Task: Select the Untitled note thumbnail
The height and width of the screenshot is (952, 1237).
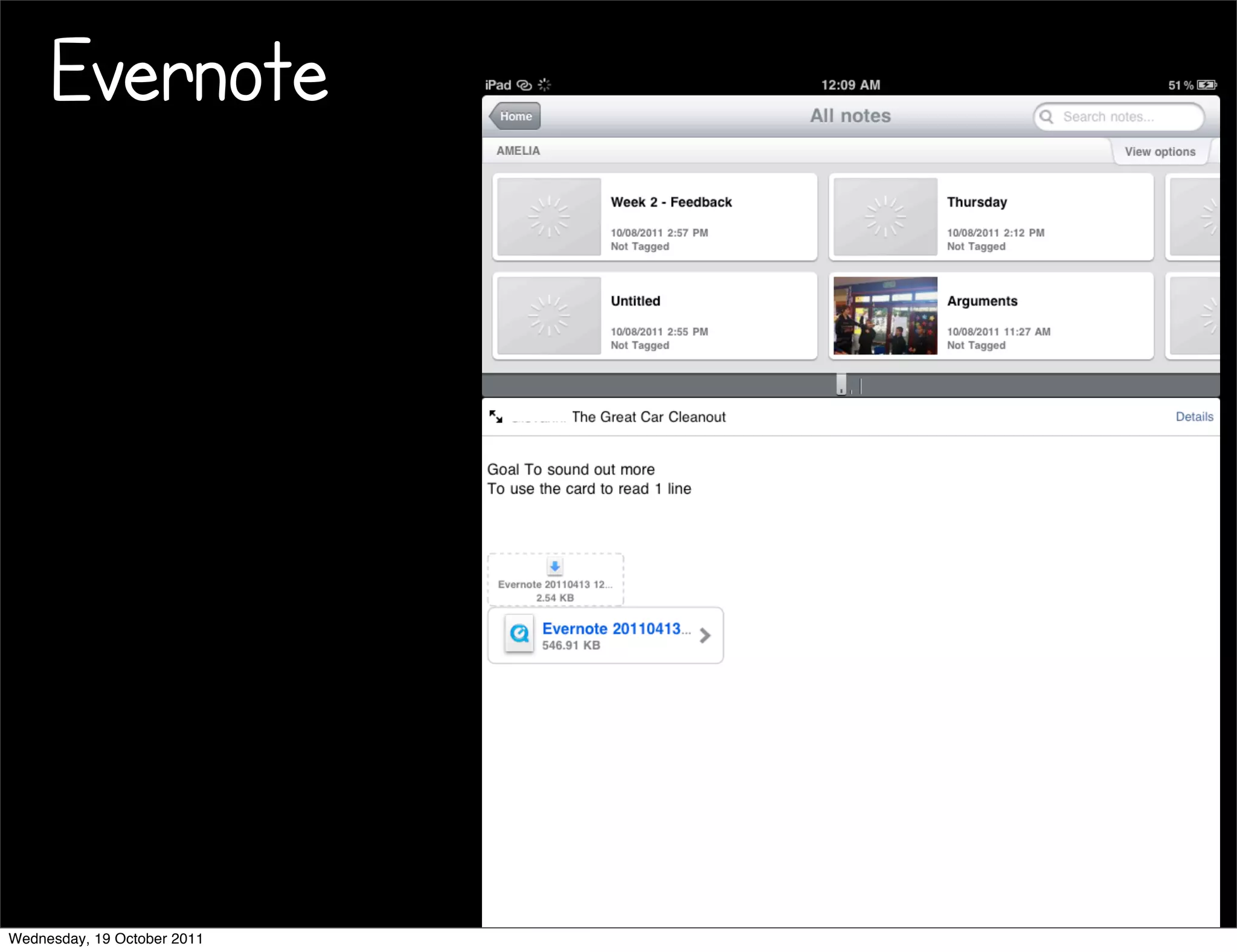Action: click(548, 315)
